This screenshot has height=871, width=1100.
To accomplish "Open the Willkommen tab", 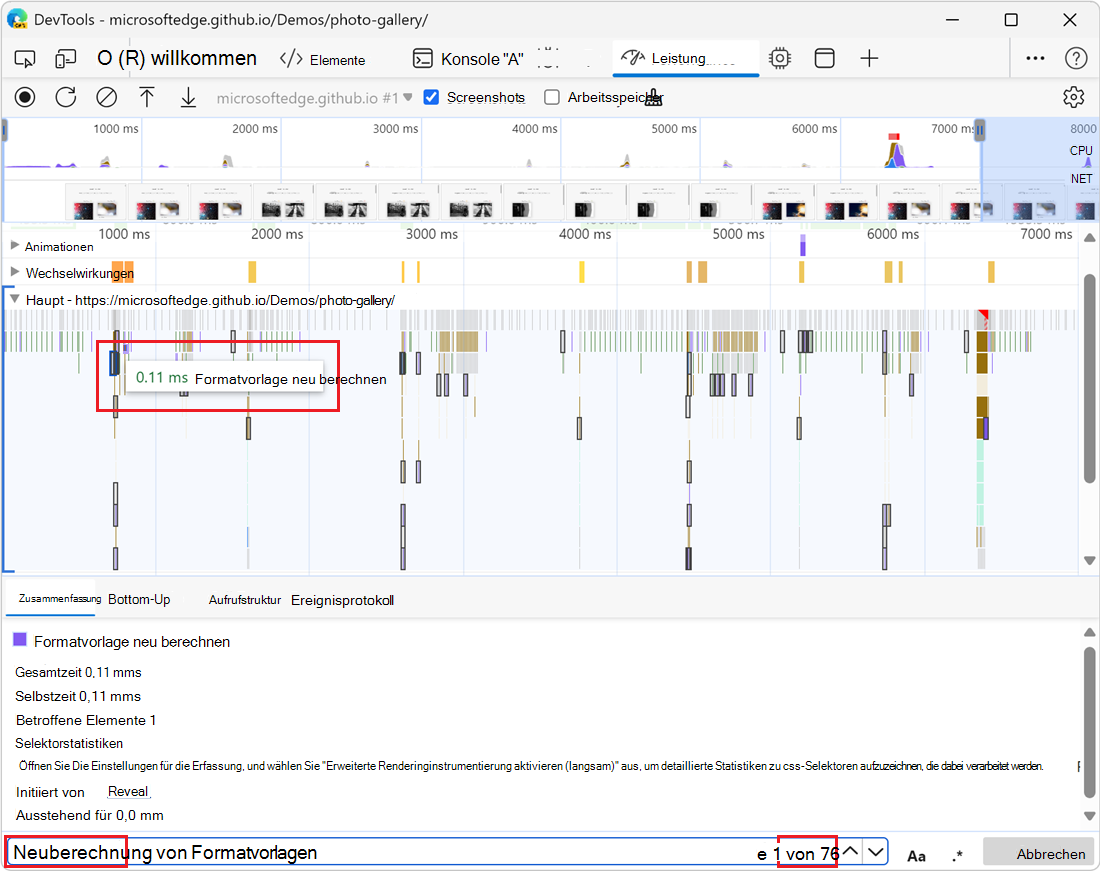I will [x=177, y=59].
